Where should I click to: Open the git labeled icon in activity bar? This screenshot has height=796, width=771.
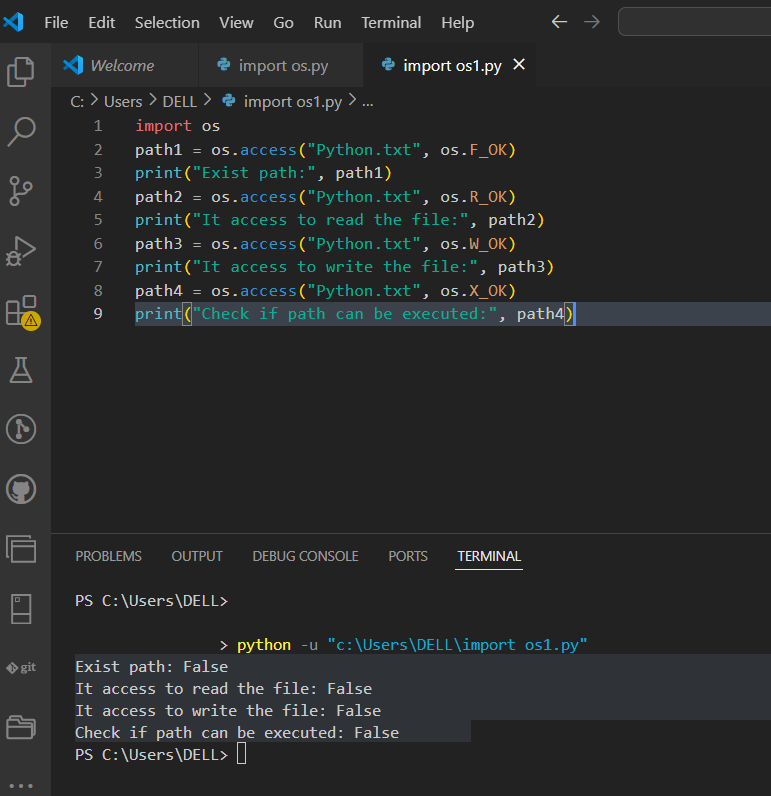[x=21, y=668]
